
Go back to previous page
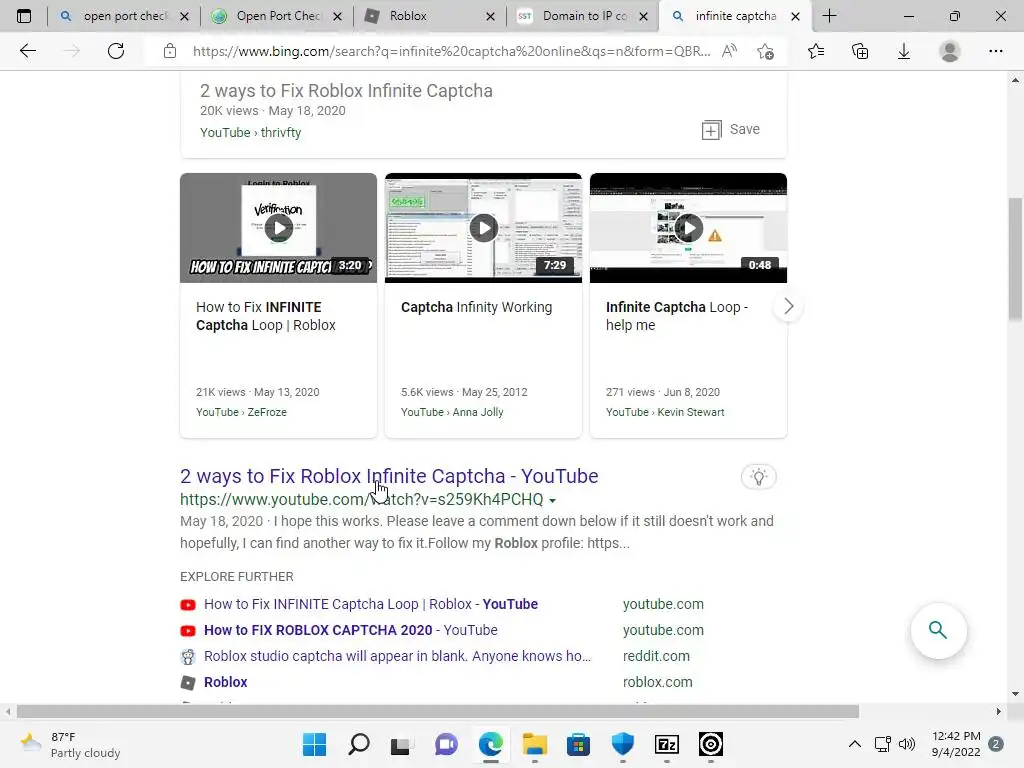click(x=27, y=51)
